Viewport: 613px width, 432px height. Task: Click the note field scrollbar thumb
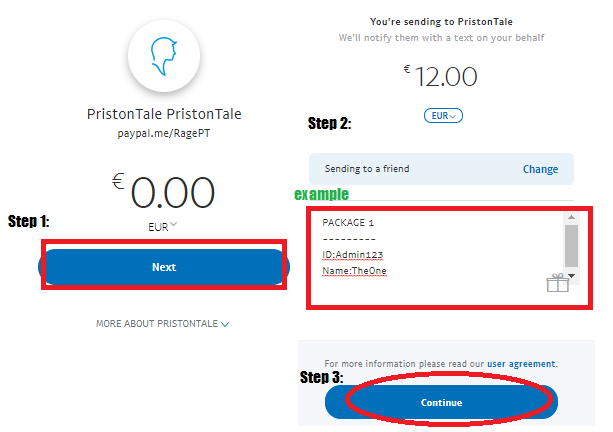(x=571, y=246)
